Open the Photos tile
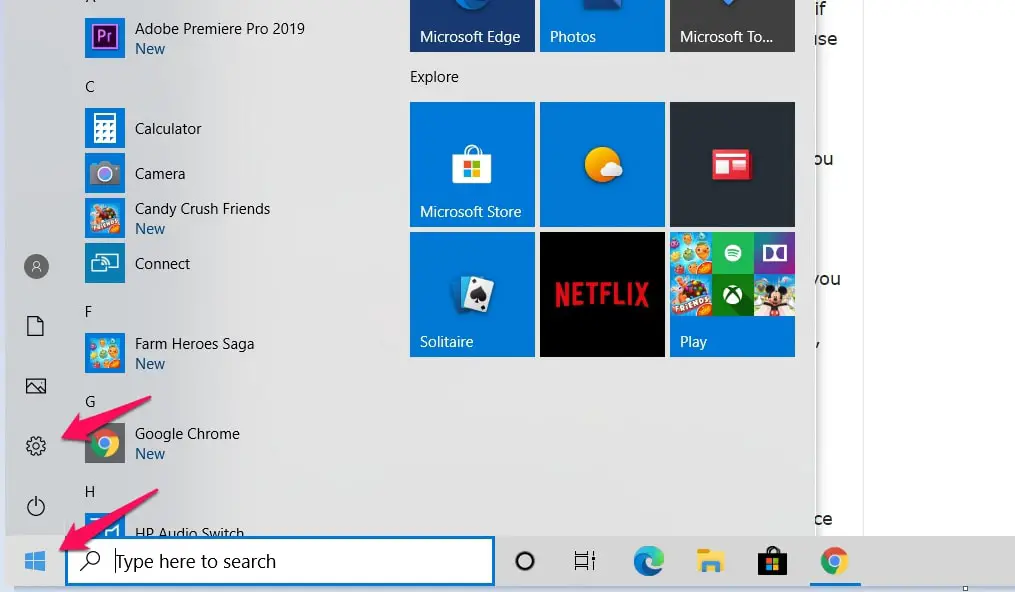 click(x=603, y=26)
